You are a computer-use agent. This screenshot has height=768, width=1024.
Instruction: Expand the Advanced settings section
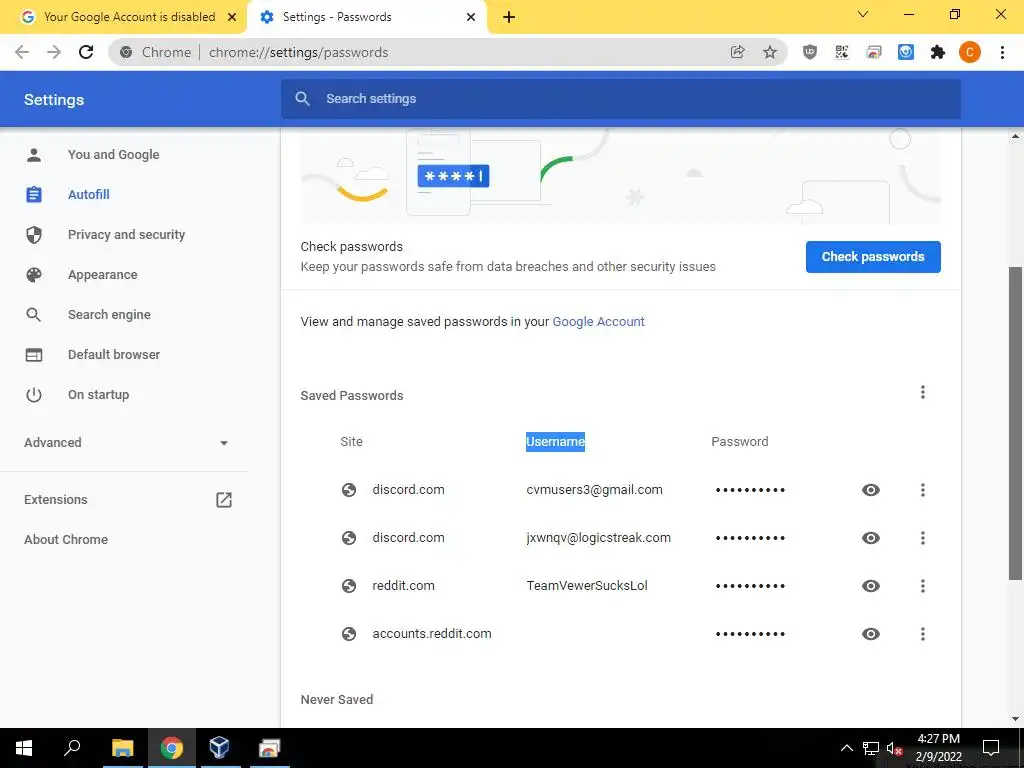click(x=127, y=443)
